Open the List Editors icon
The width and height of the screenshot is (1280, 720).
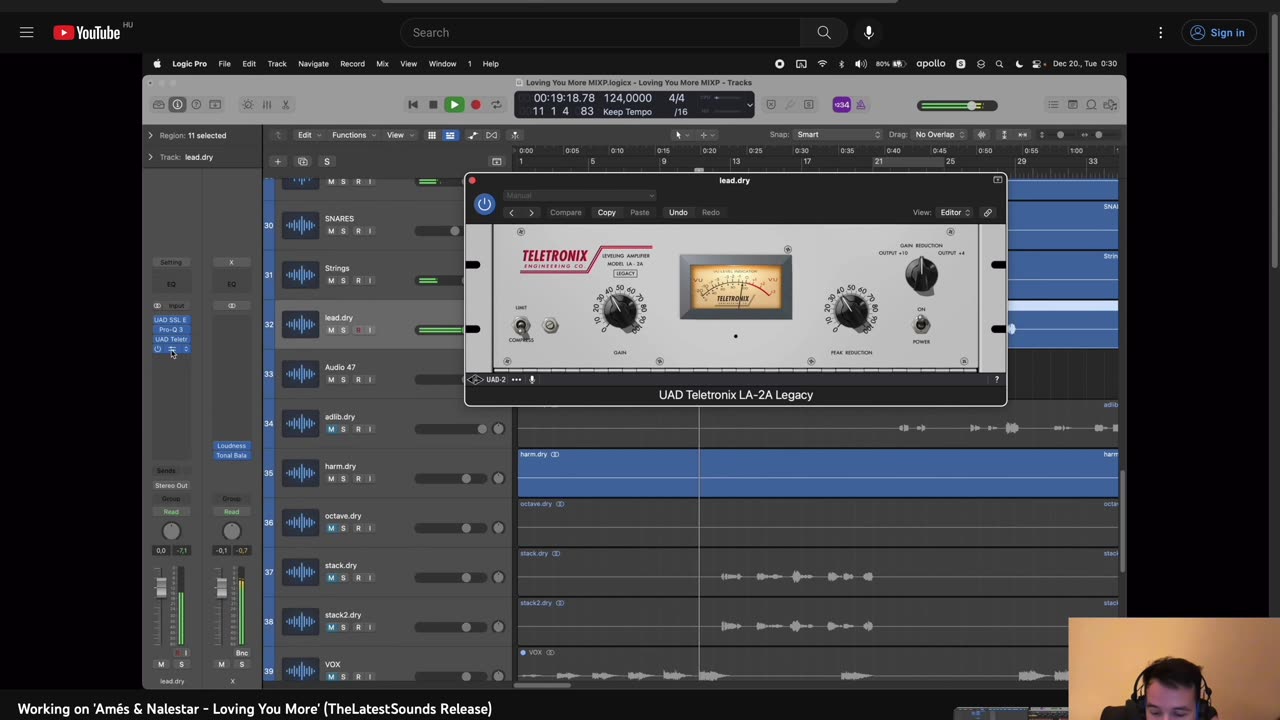pos(1053,104)
